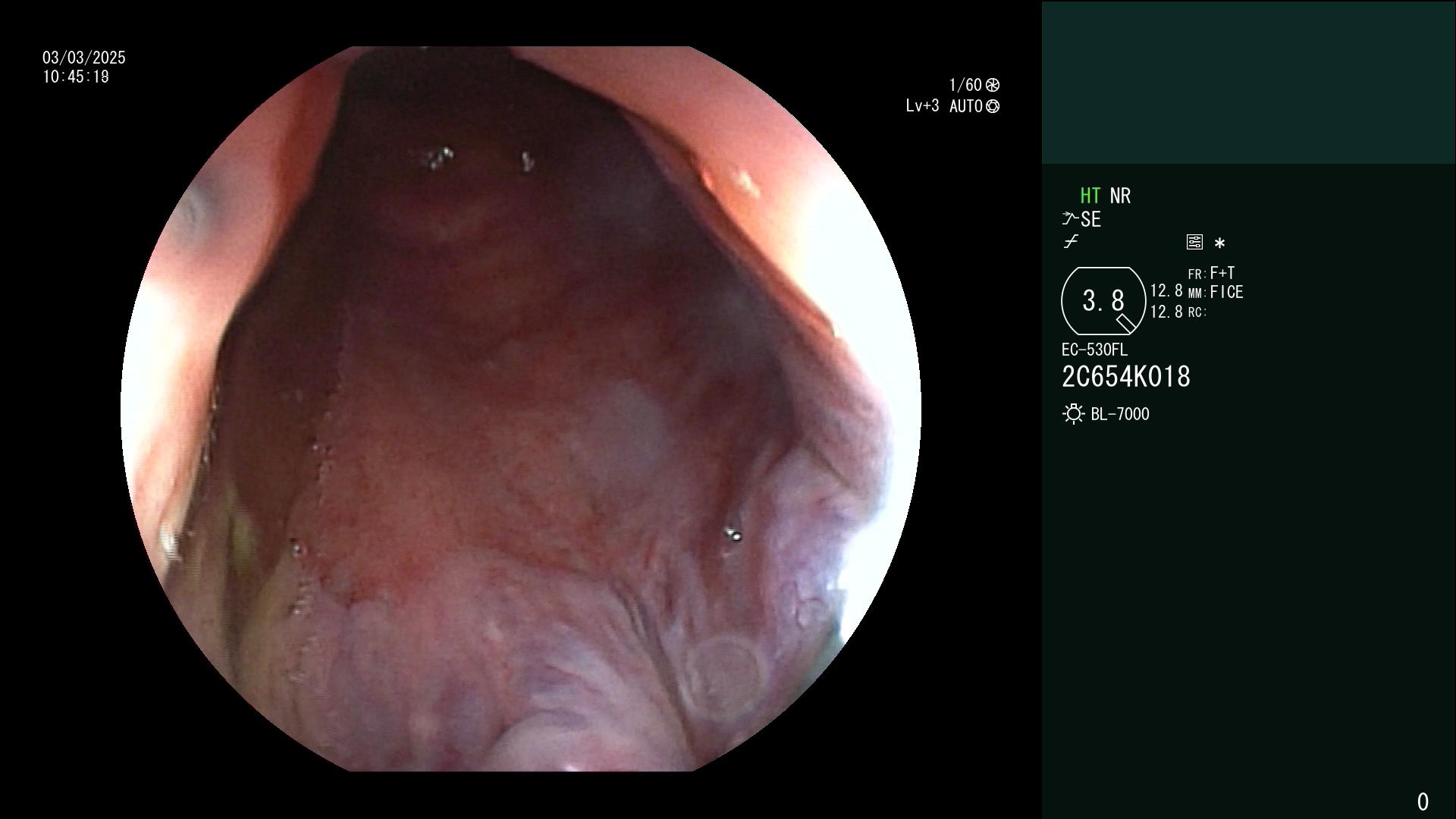Click the endoscope live image view
Screen dimensions: 1456x819
pos(521,409)
